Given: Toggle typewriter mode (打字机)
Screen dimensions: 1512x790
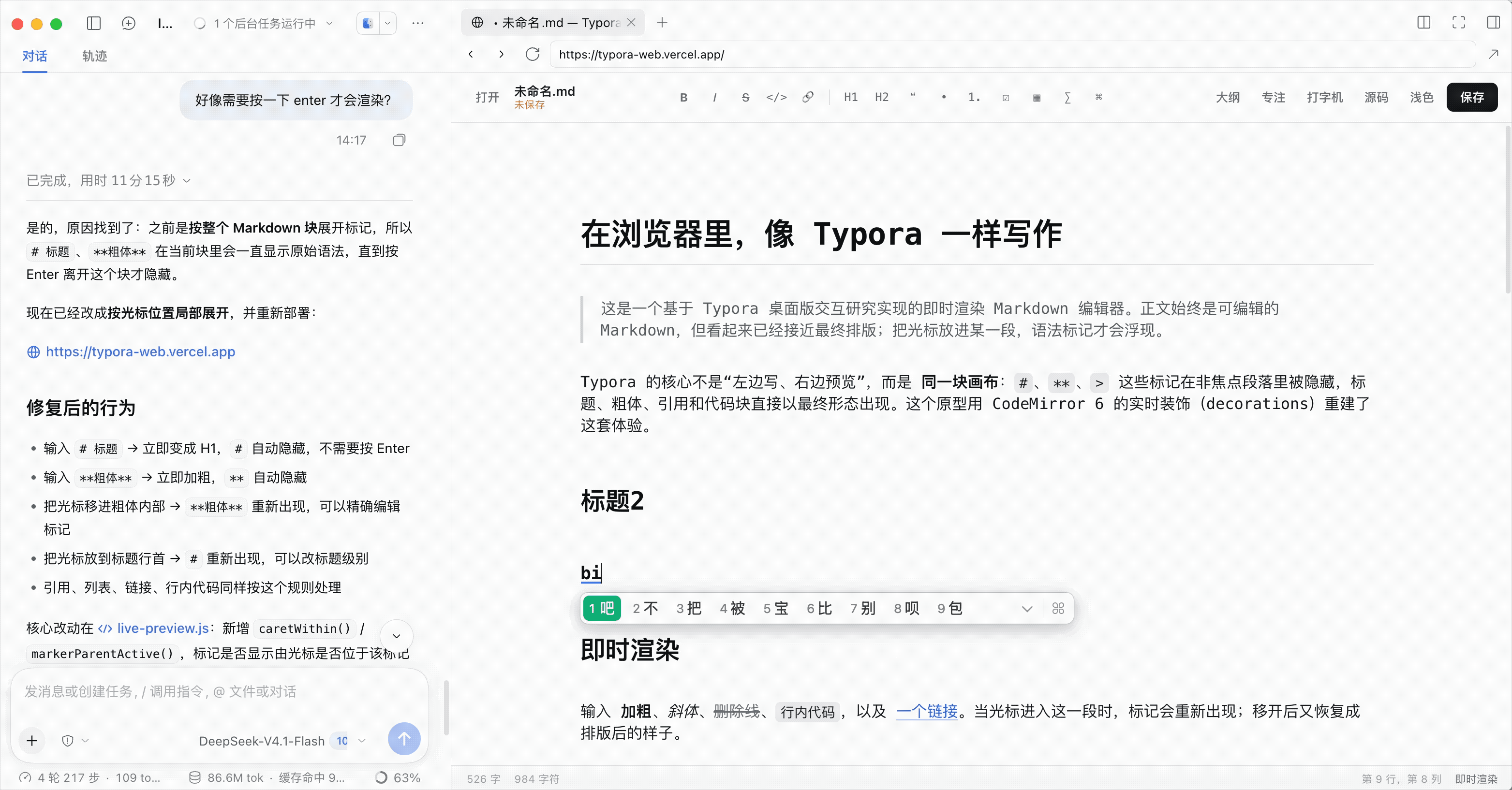Looking at the screenshot, I should 1325,97.
